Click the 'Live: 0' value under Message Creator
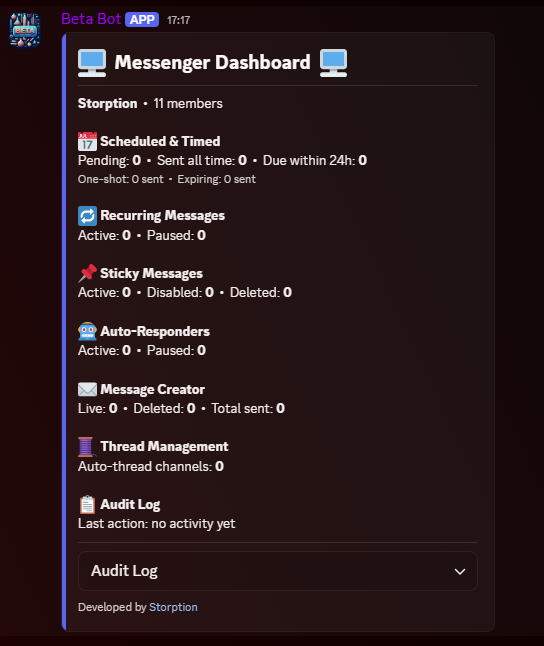The width and height of the screenshot is (544, 646). pyautogui.click(x=98, y=408)
